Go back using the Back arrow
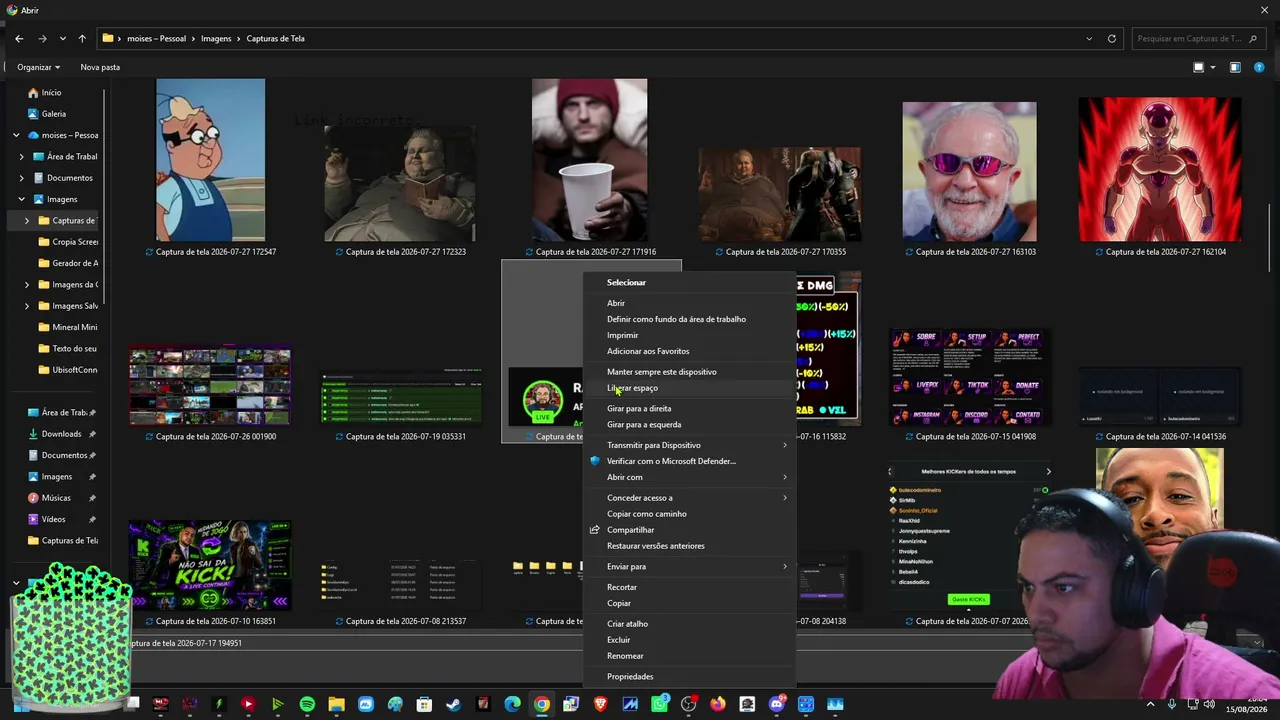 click(19, 38)
